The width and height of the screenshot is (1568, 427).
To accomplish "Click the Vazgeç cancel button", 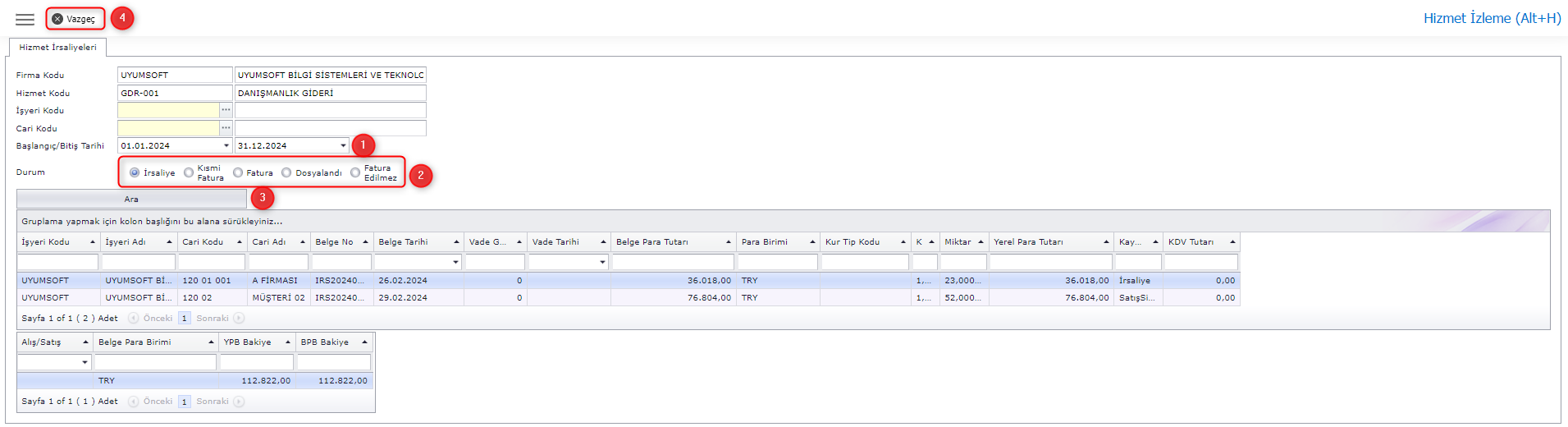I will point(75,19).
